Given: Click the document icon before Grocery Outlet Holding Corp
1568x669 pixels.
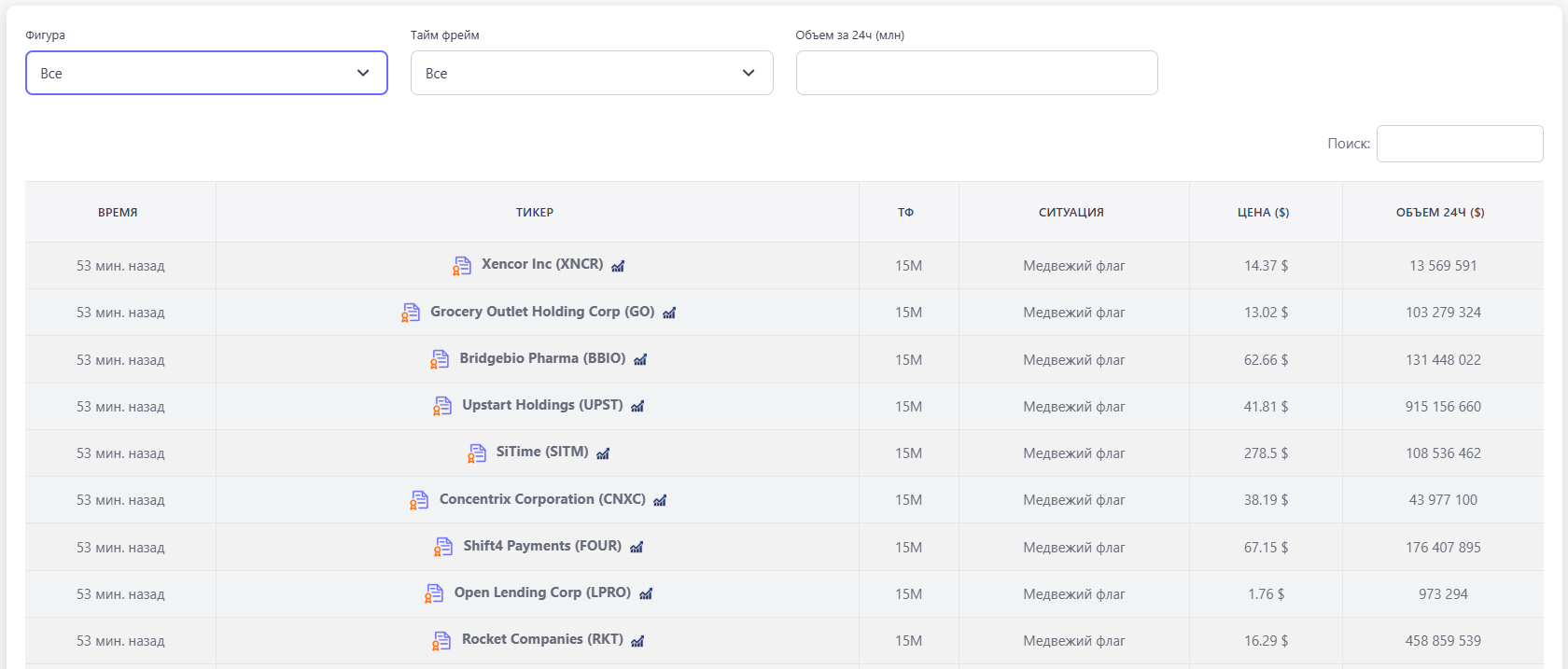Looking at the screenshot, I should tap(411, 313).
